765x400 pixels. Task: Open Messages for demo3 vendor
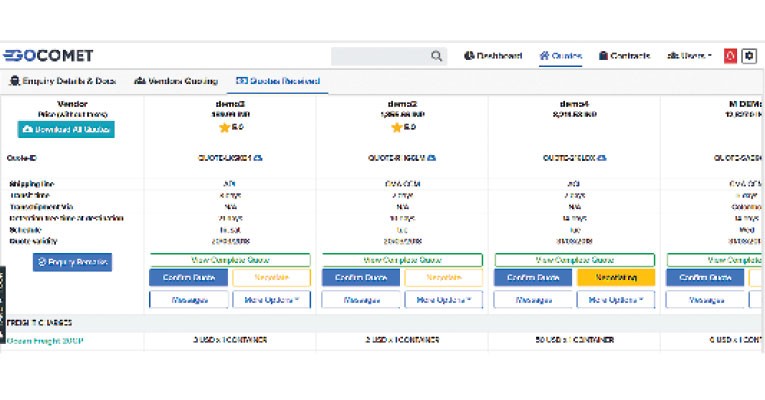tap(189, 300)
